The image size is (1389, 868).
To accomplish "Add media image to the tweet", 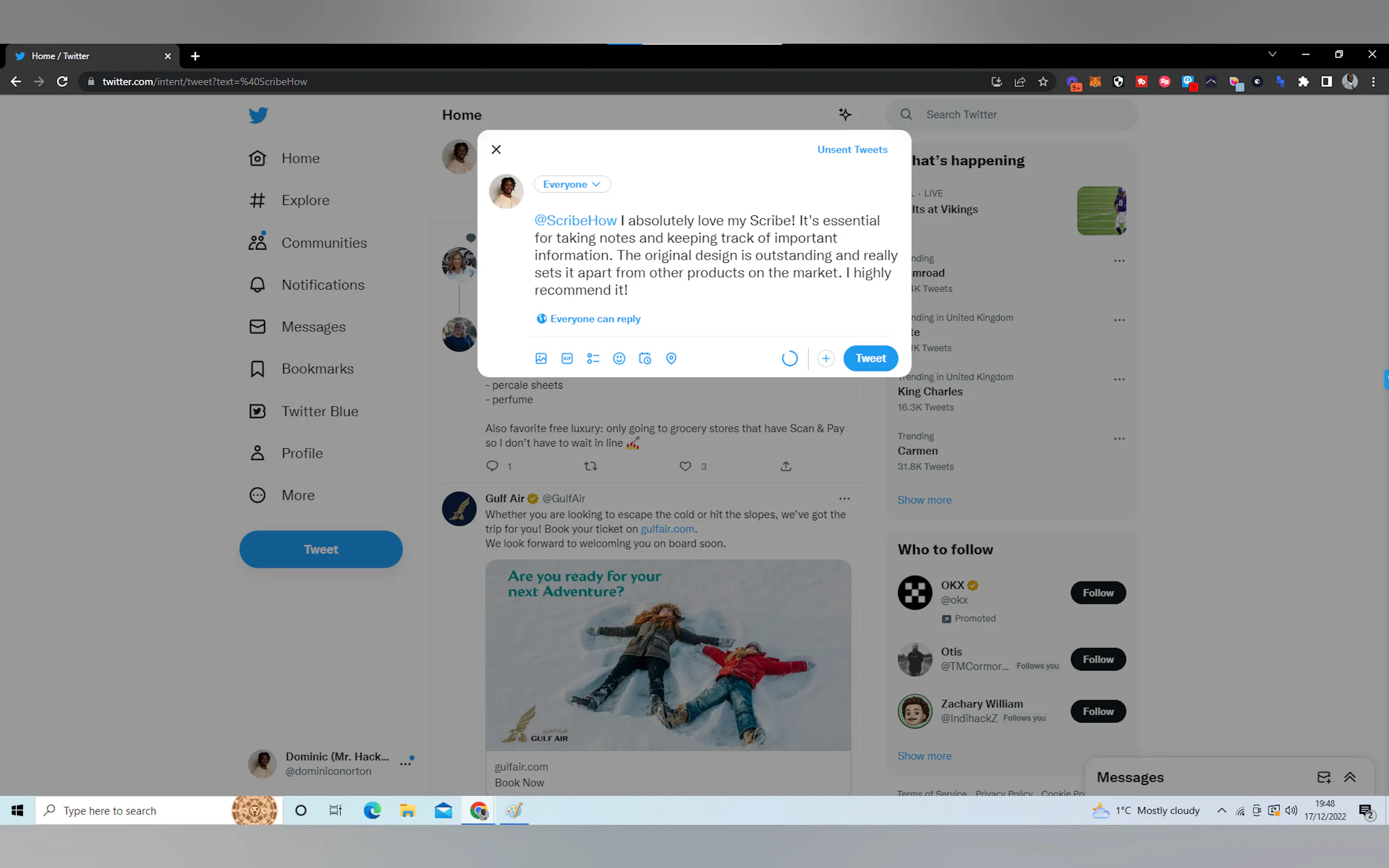I will pyautogui.click(x=541, y=358).
